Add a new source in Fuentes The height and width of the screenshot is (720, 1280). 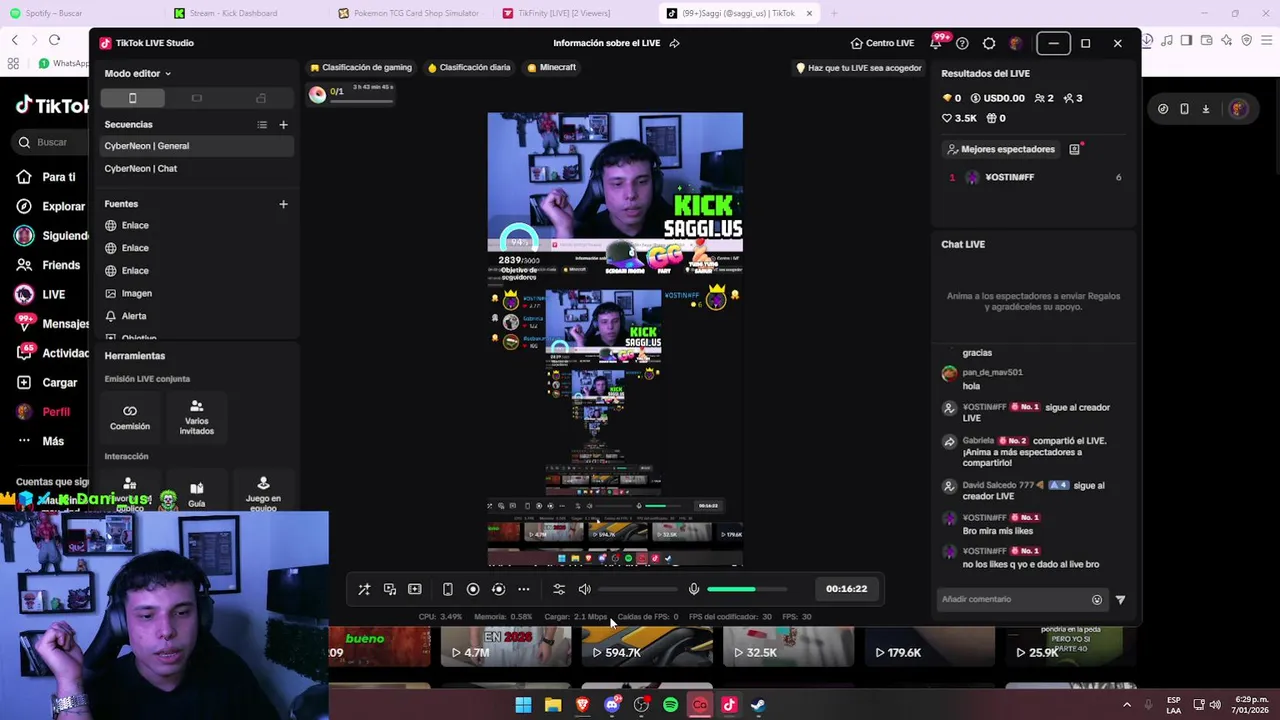283,204
